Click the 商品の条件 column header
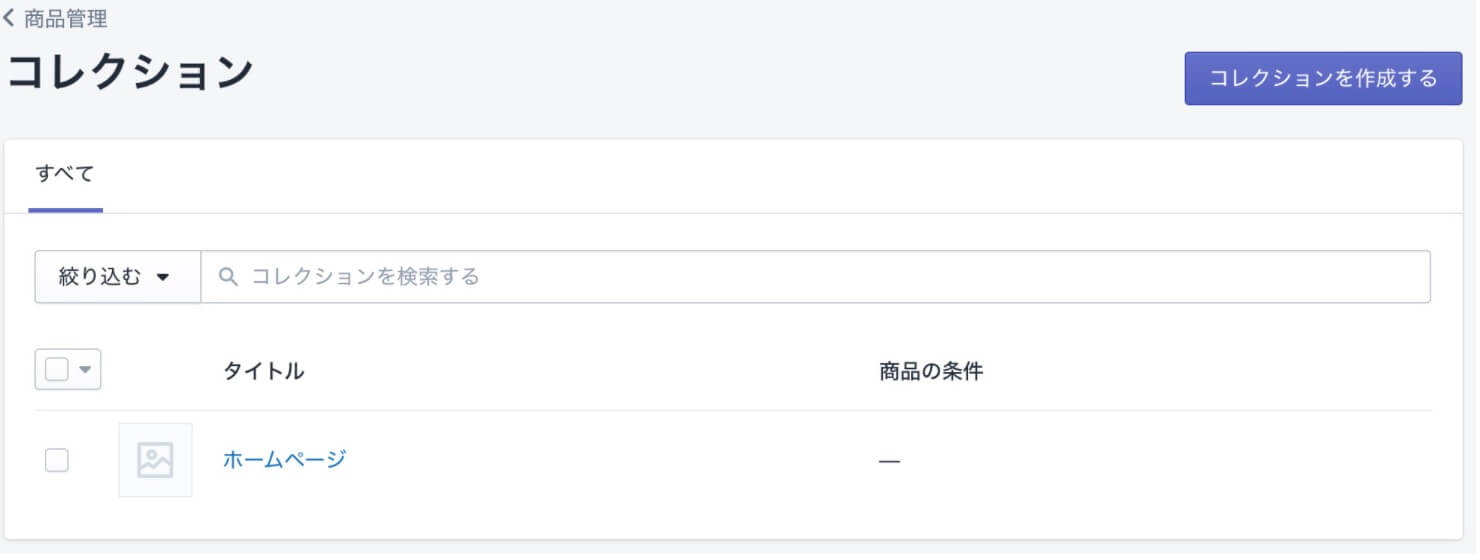This screenshot has width=1480, height=560. pyautogui.click(x=931, y=371)
